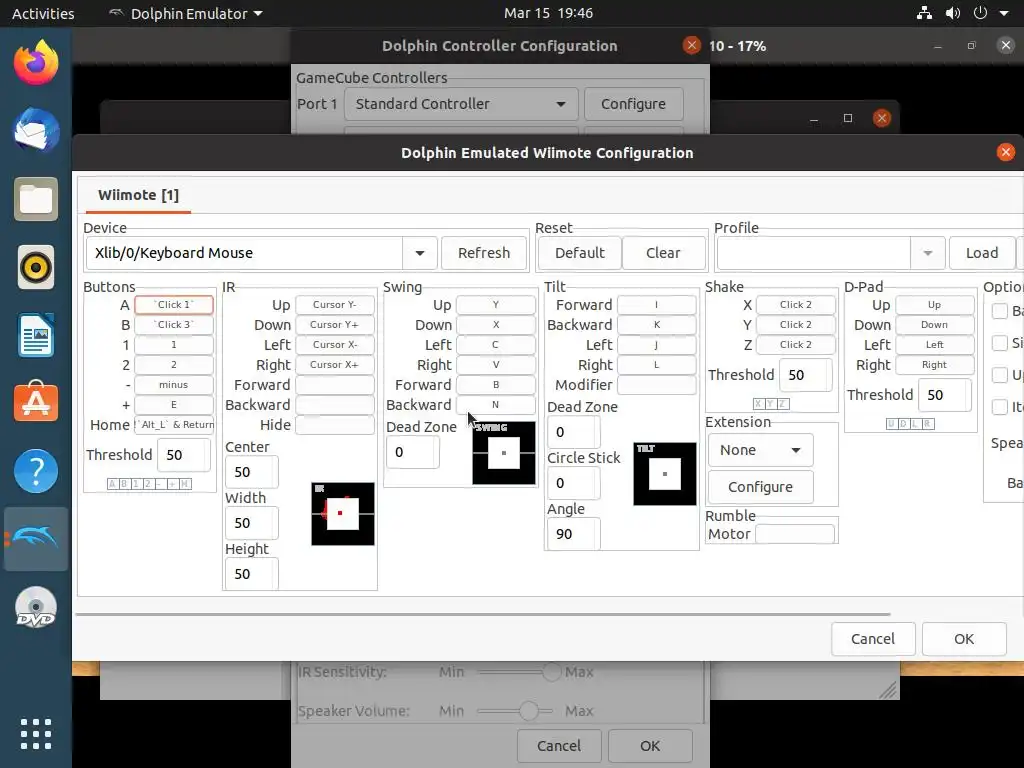This screenshot has width=1024, height=768.
Task: Toggle Options checkbox starting 'Si'
Action: [x=1000, y=342]
